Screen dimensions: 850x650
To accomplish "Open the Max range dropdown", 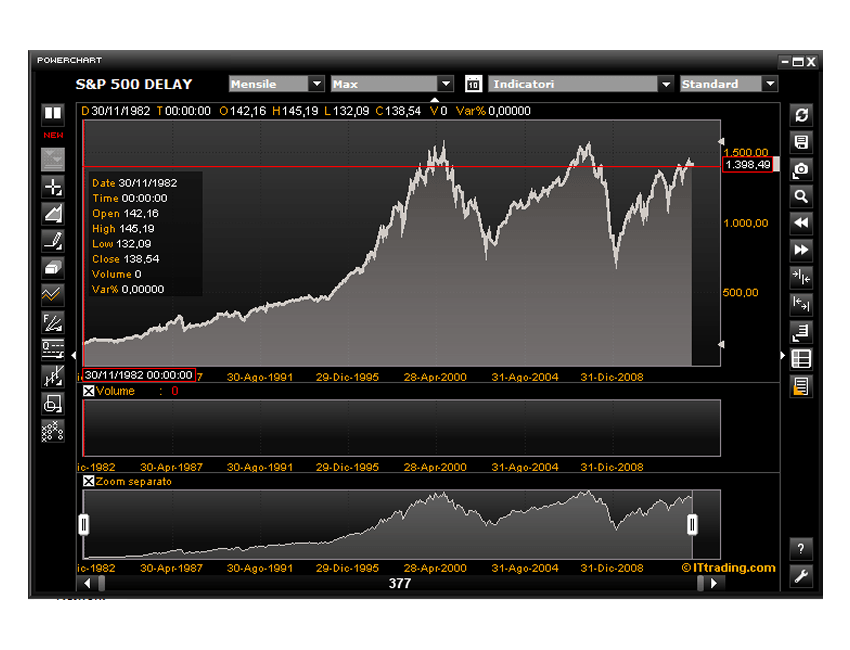I will 391,84.
